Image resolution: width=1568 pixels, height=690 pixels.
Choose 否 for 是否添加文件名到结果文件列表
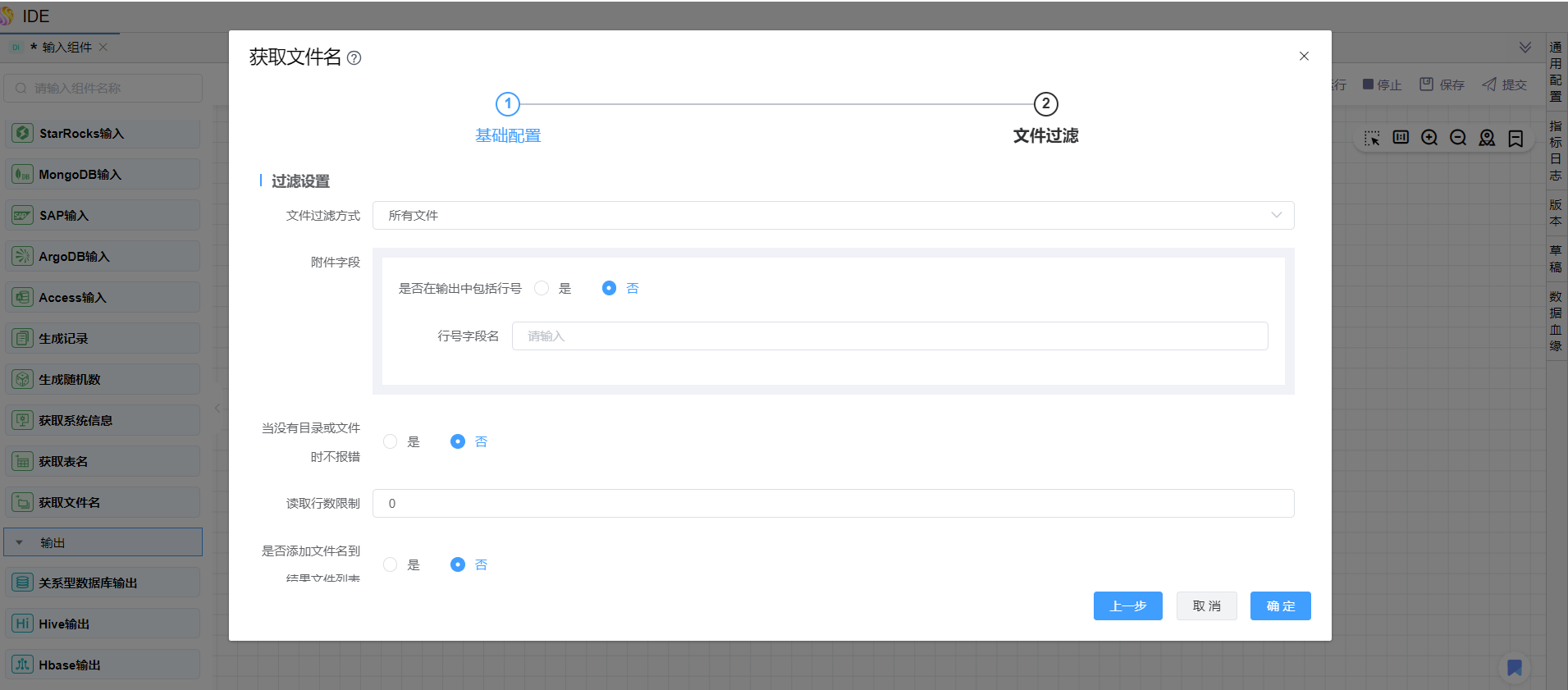pos(458,564)
